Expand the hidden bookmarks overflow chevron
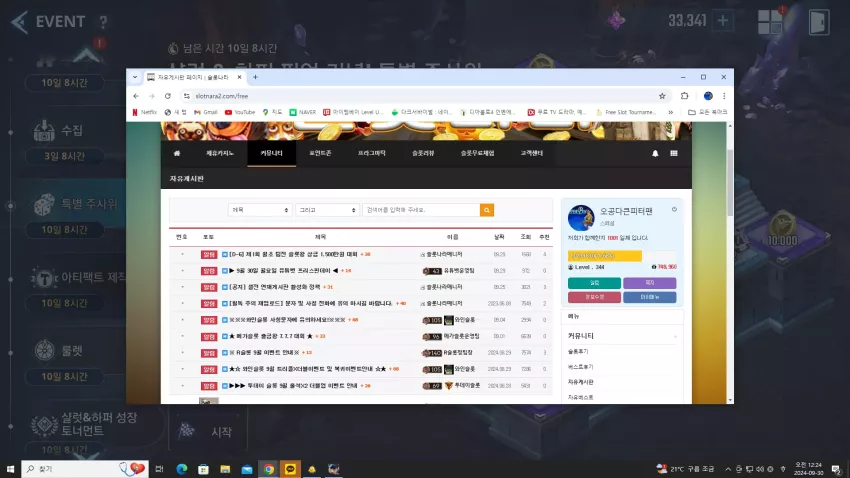Image resolution: width=850 pixels, height=478 pixels. [671, 112]
